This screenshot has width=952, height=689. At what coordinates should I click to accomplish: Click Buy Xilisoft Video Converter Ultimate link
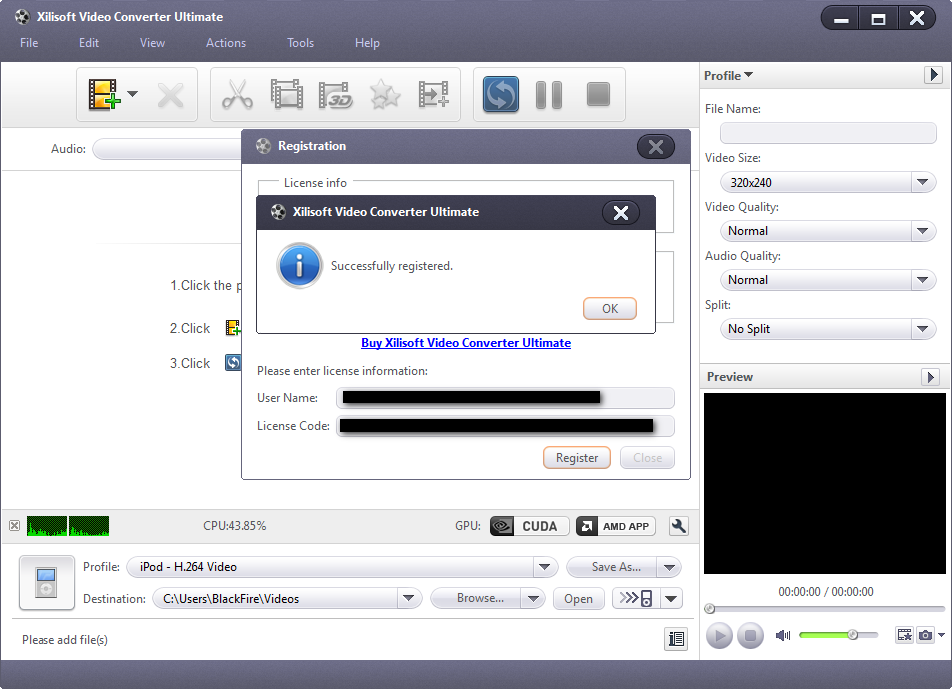[466, 343]
